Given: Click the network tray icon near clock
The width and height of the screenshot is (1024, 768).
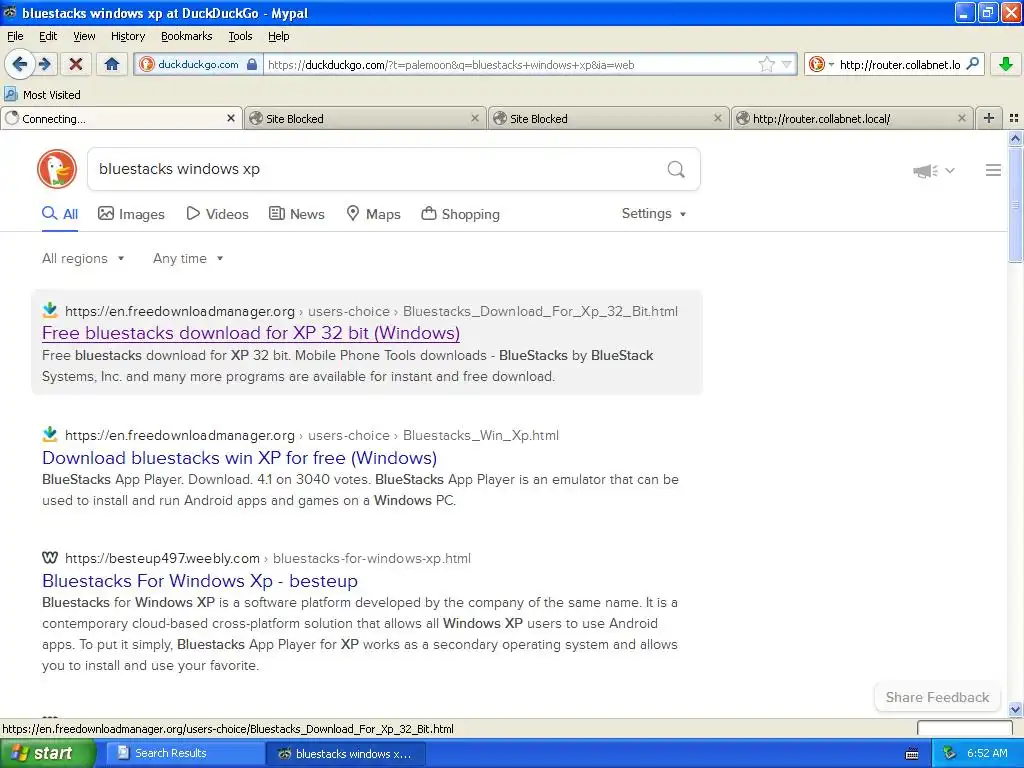Looking at the screenshot, I should pos(949,754).
